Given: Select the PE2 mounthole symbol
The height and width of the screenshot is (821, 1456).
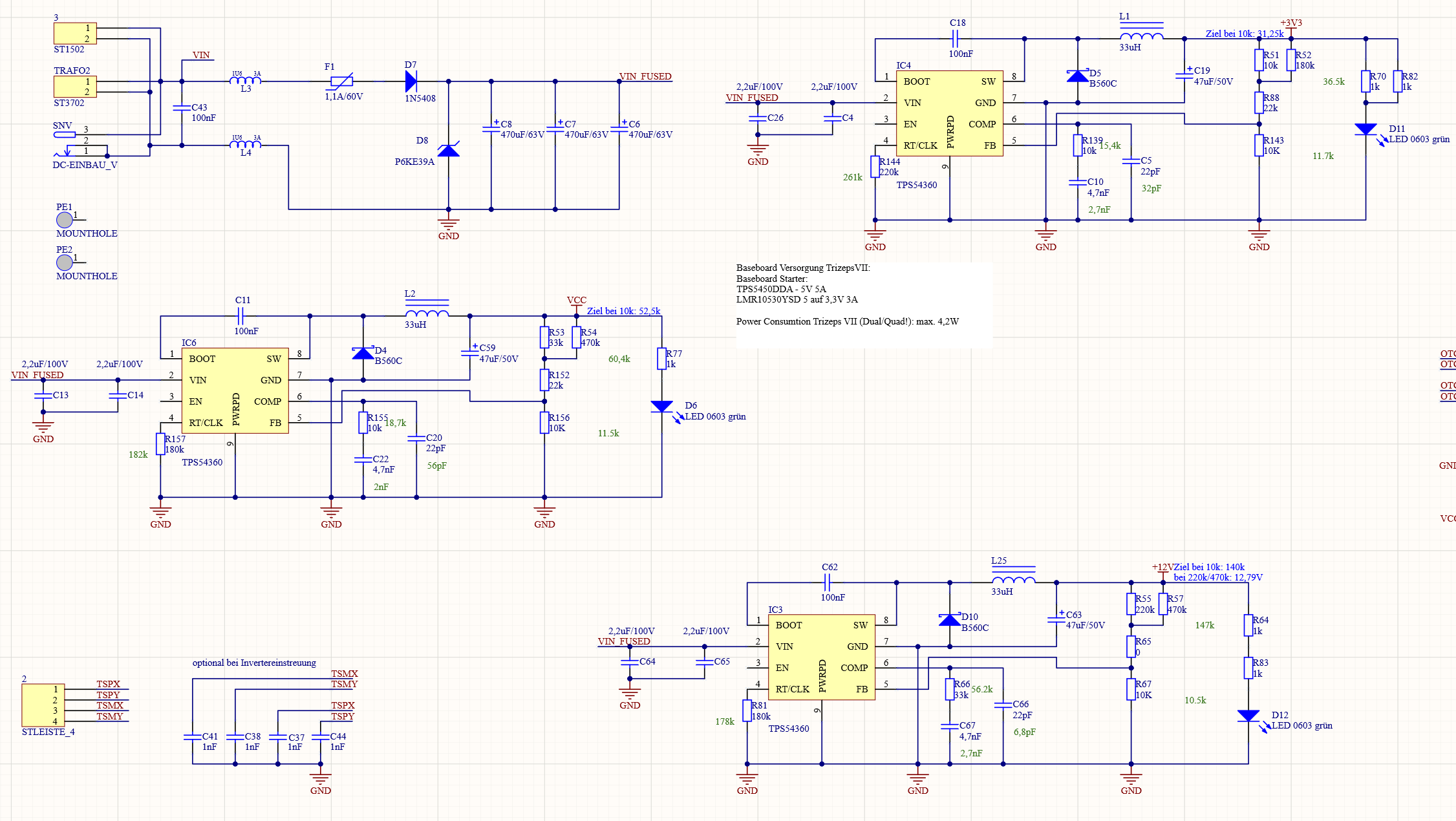Looking at the screenshot, I should pos(65,262).
